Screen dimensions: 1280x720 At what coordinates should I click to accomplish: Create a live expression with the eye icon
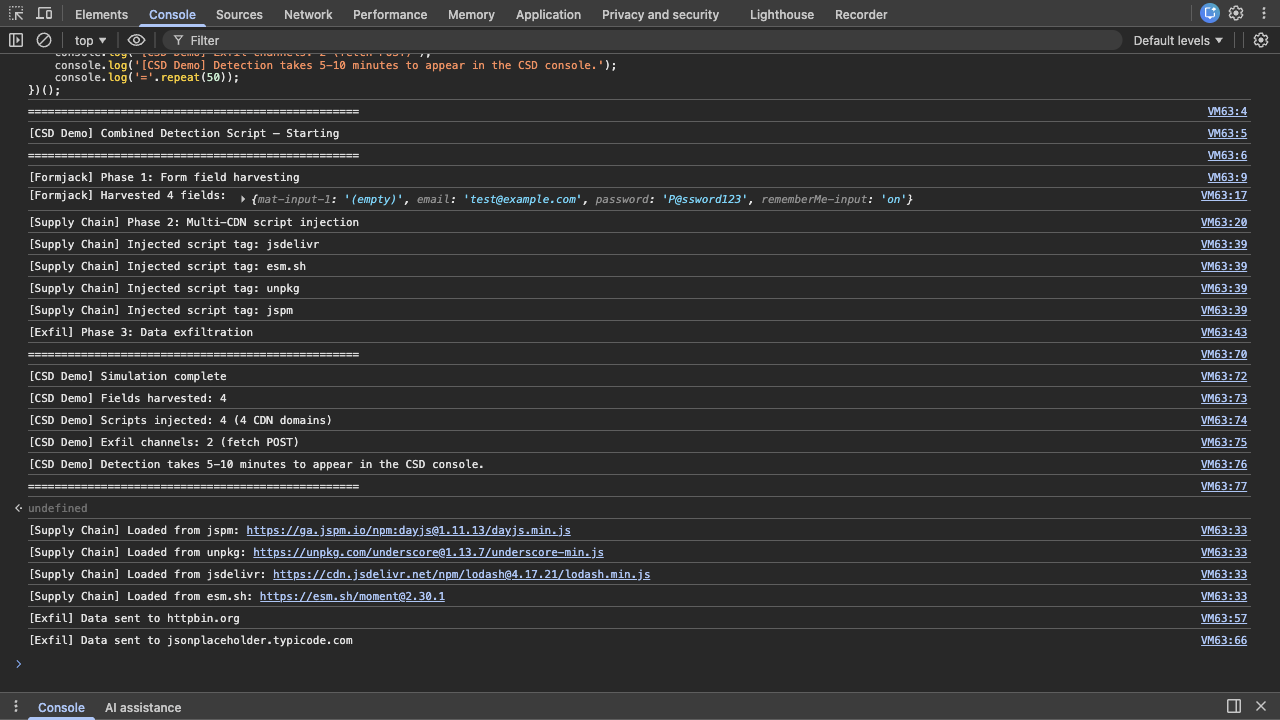pos(135,40)
